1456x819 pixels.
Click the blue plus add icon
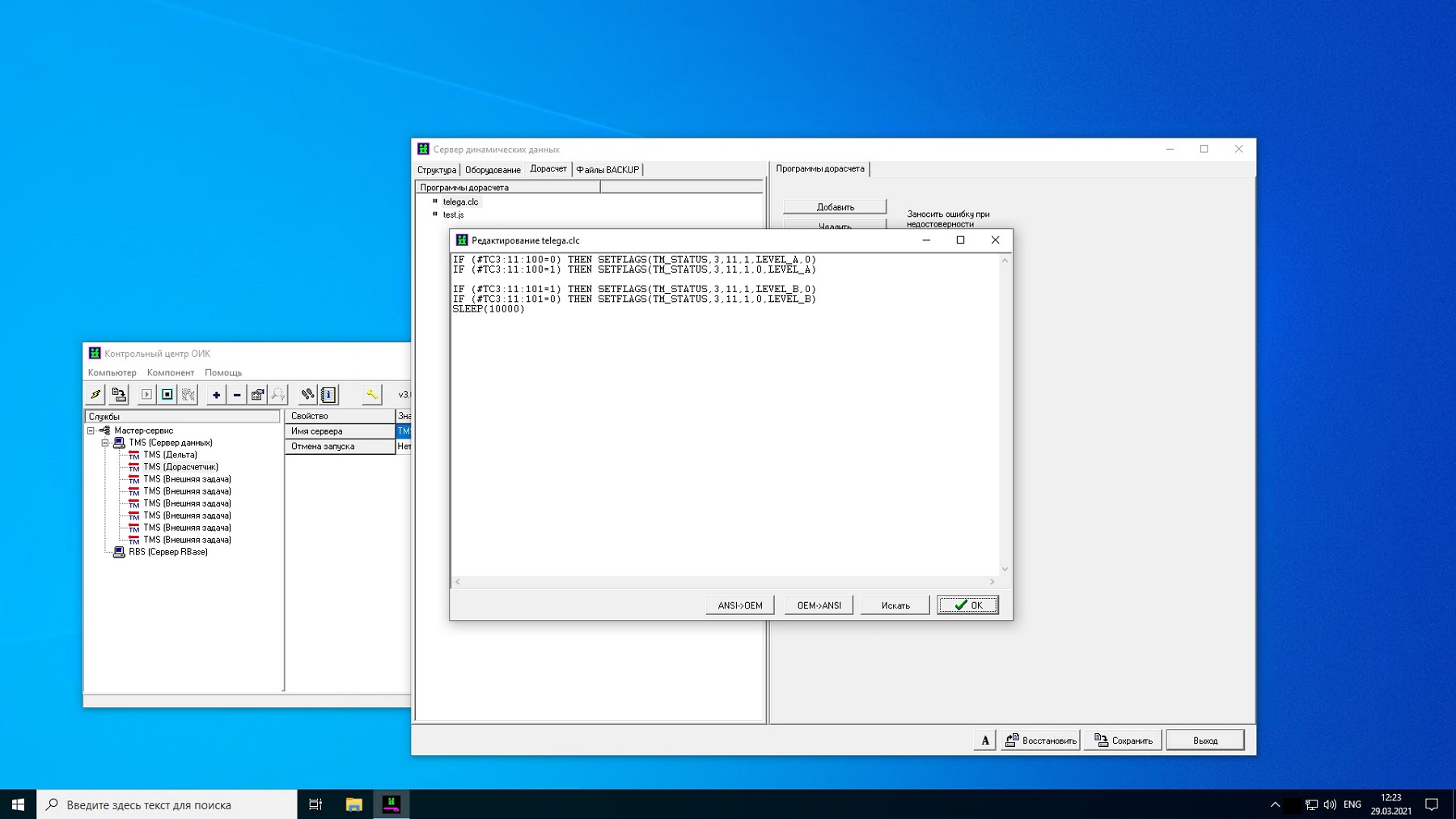tap(216, 395)
